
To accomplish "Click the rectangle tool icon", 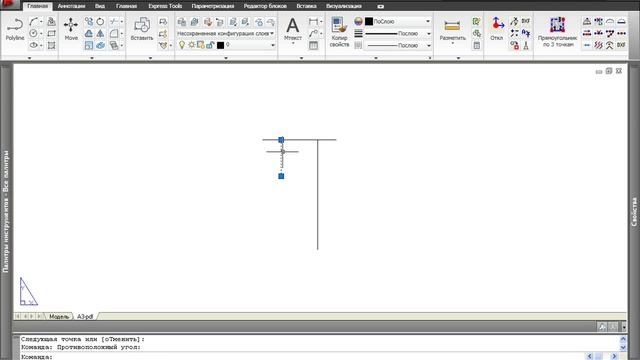I will click(x=51, y=33).
